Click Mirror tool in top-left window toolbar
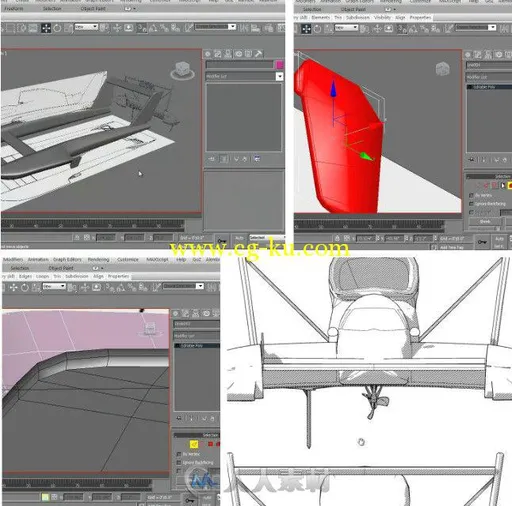Image resolution: width=512 pixels, height=506 pixels. point(244,28)
